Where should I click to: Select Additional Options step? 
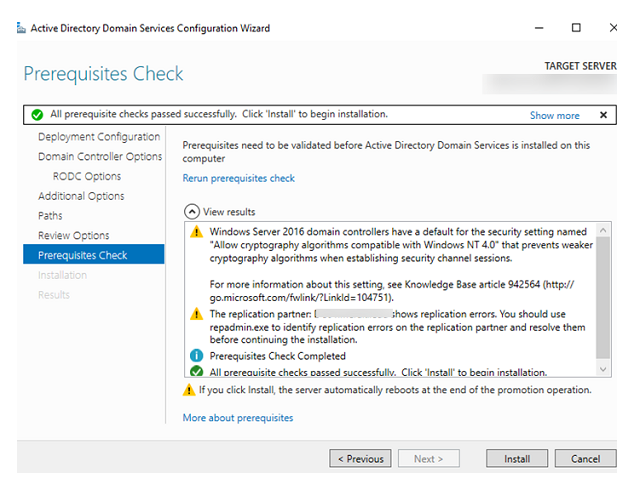click(81, 196)
